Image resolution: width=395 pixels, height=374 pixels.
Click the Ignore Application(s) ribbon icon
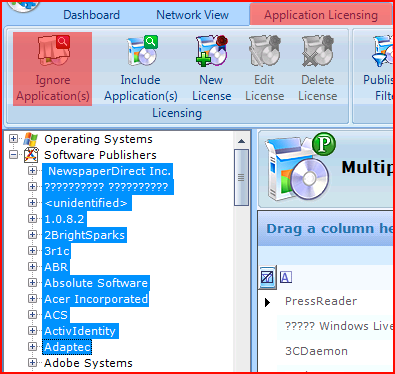(53, 51)
